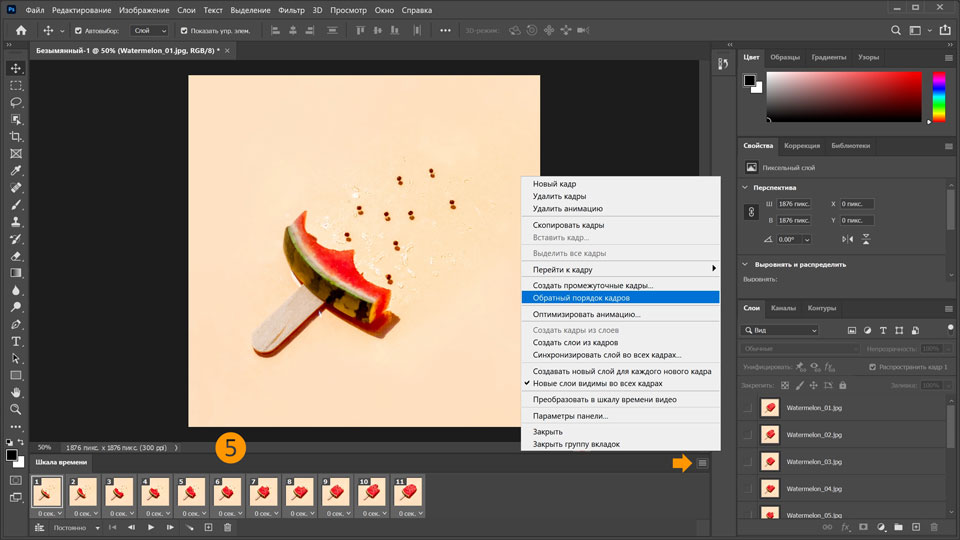This screenshot has width=960, height=540.
Task: Pick the Eyedropper tool
Action: tap(16, 170)
